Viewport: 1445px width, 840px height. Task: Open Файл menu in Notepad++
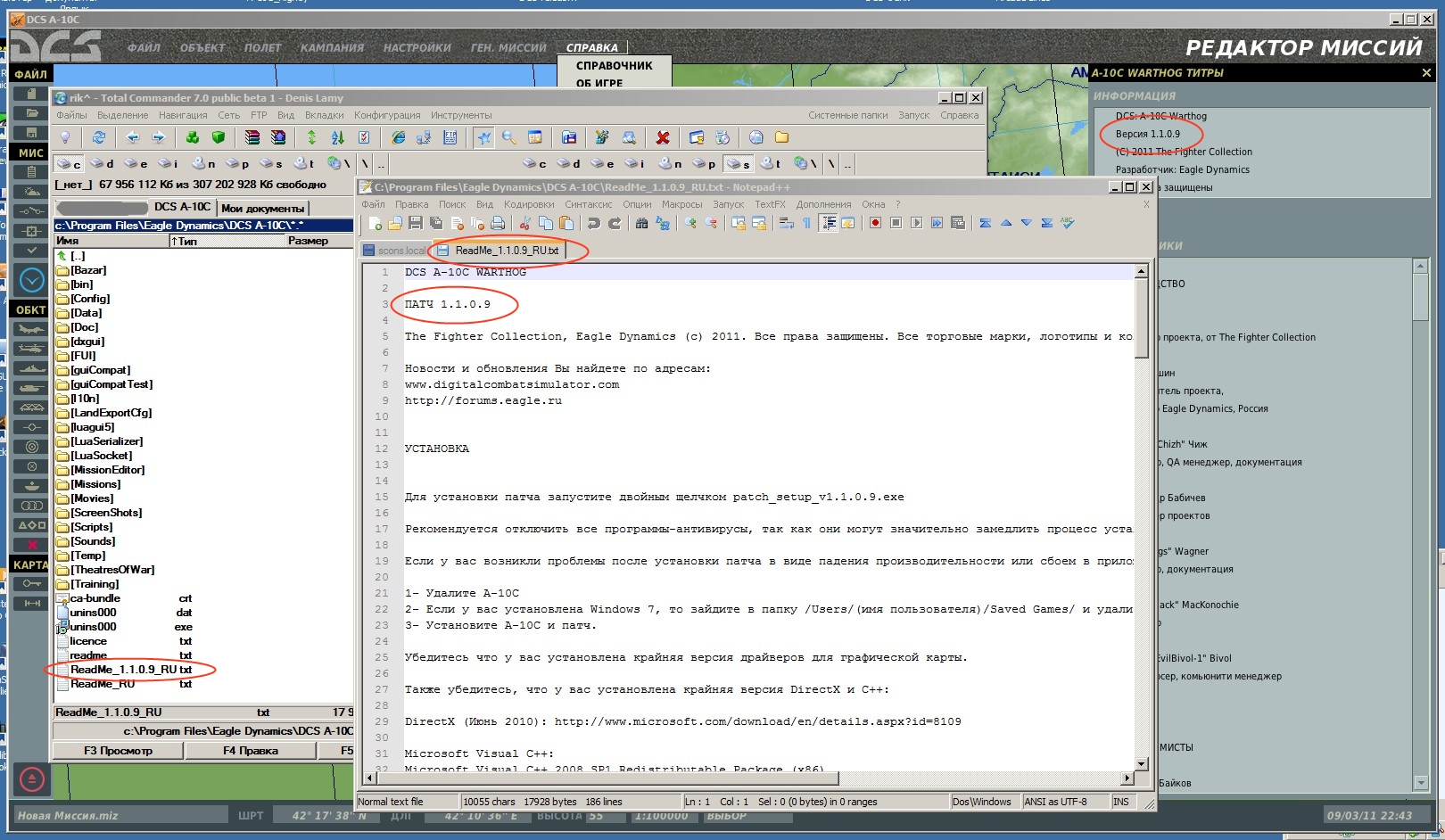tap(373, 204)
